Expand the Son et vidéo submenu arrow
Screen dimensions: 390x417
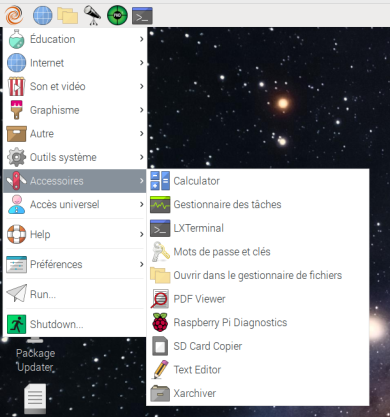click(x=142, y=86)
